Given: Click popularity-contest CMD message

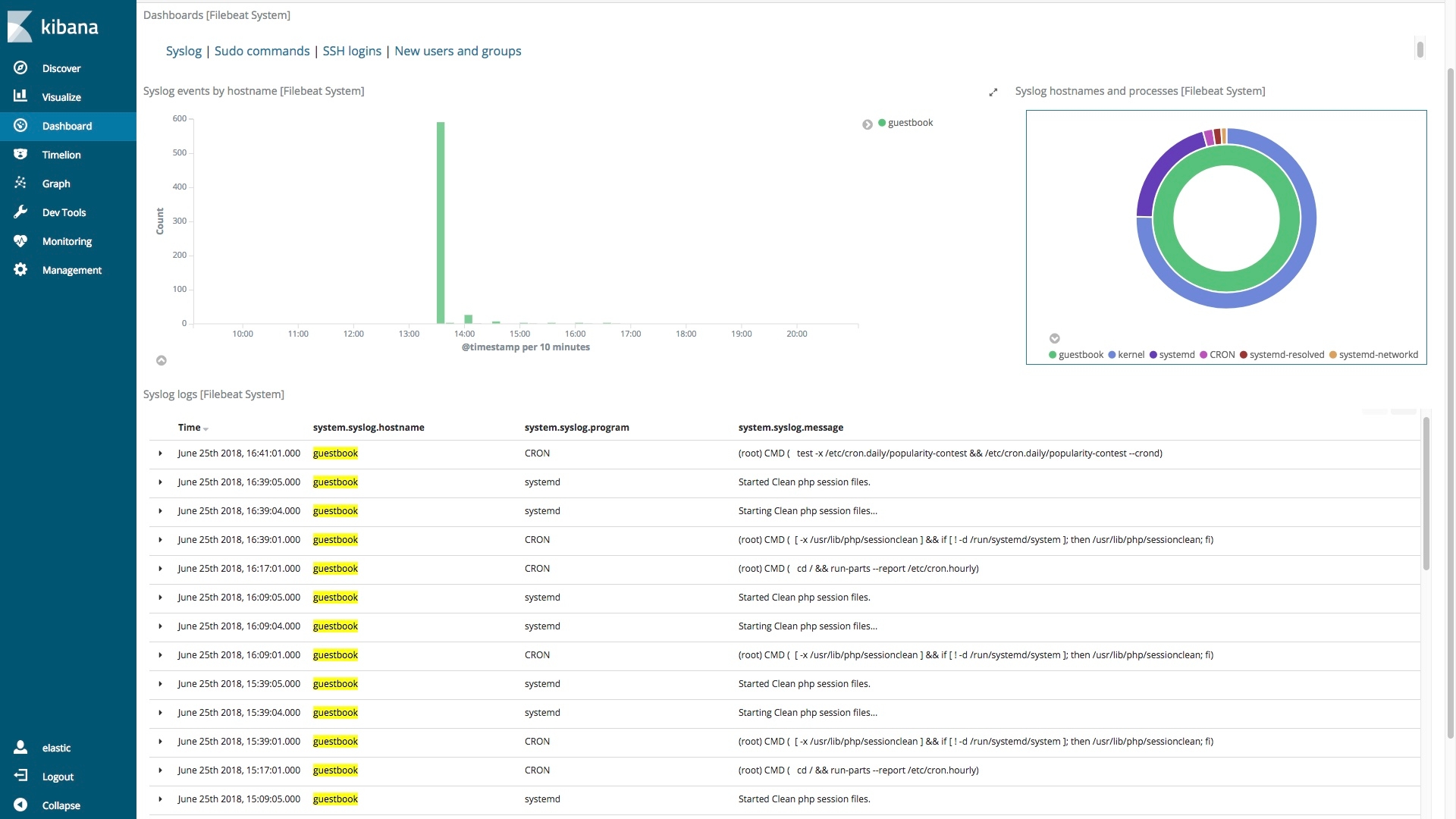Looking at the screenshot, I should (950, 453).
